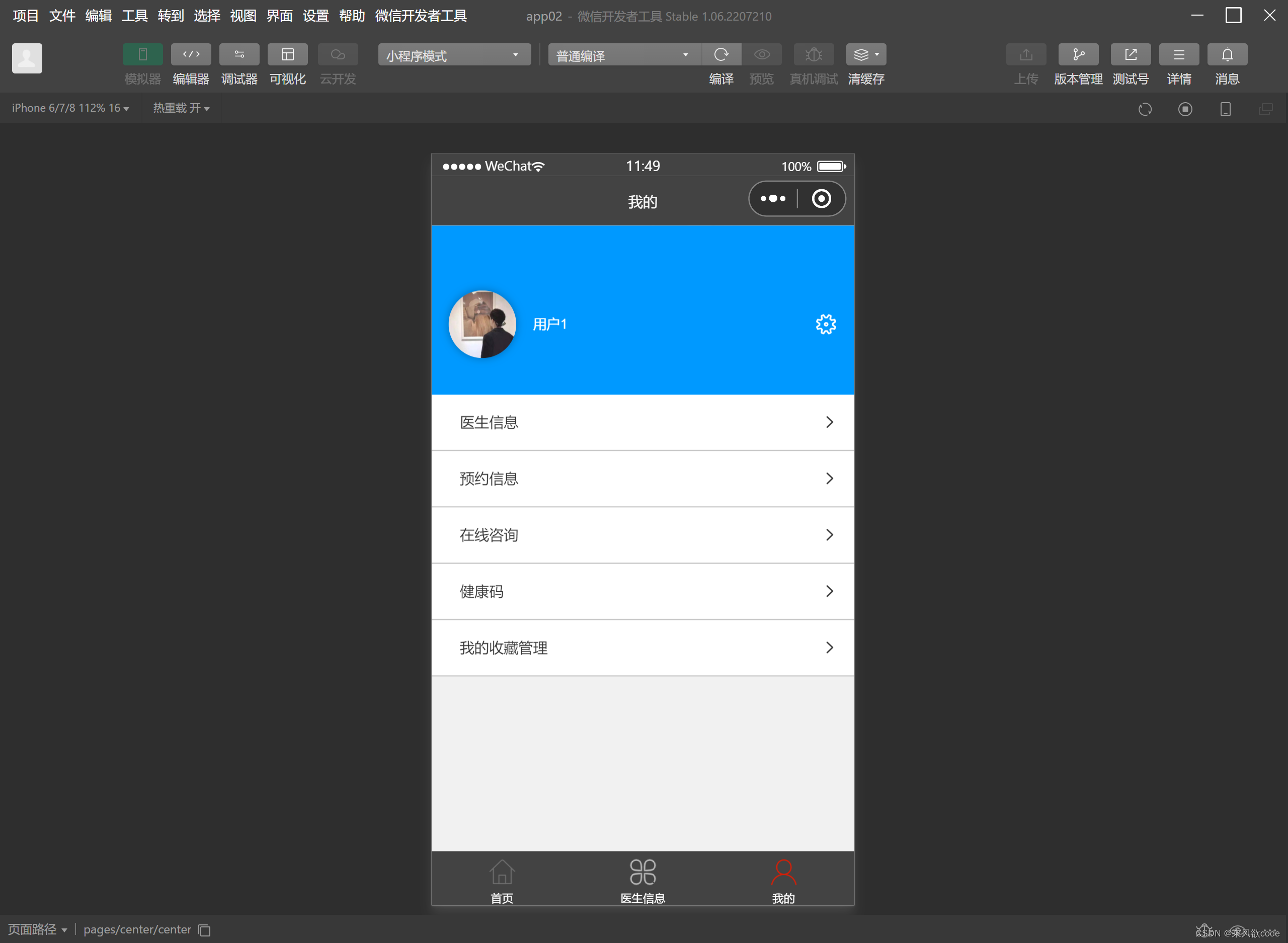Screen dimensions: 1288x943
Task: Open the details hamburger icon
Action: tap(1179, 55)
